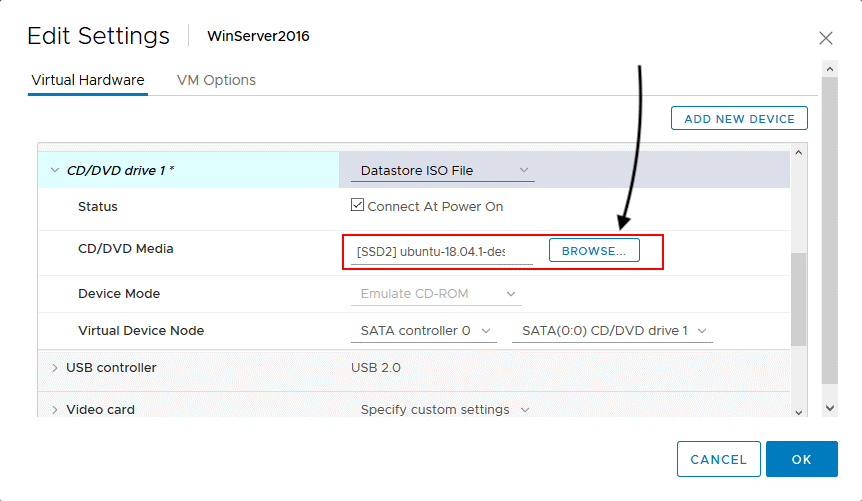Click the inner hardware list scroll-down arrow
The width and height of the screenshot is (862, 501).
pos(797,410)
